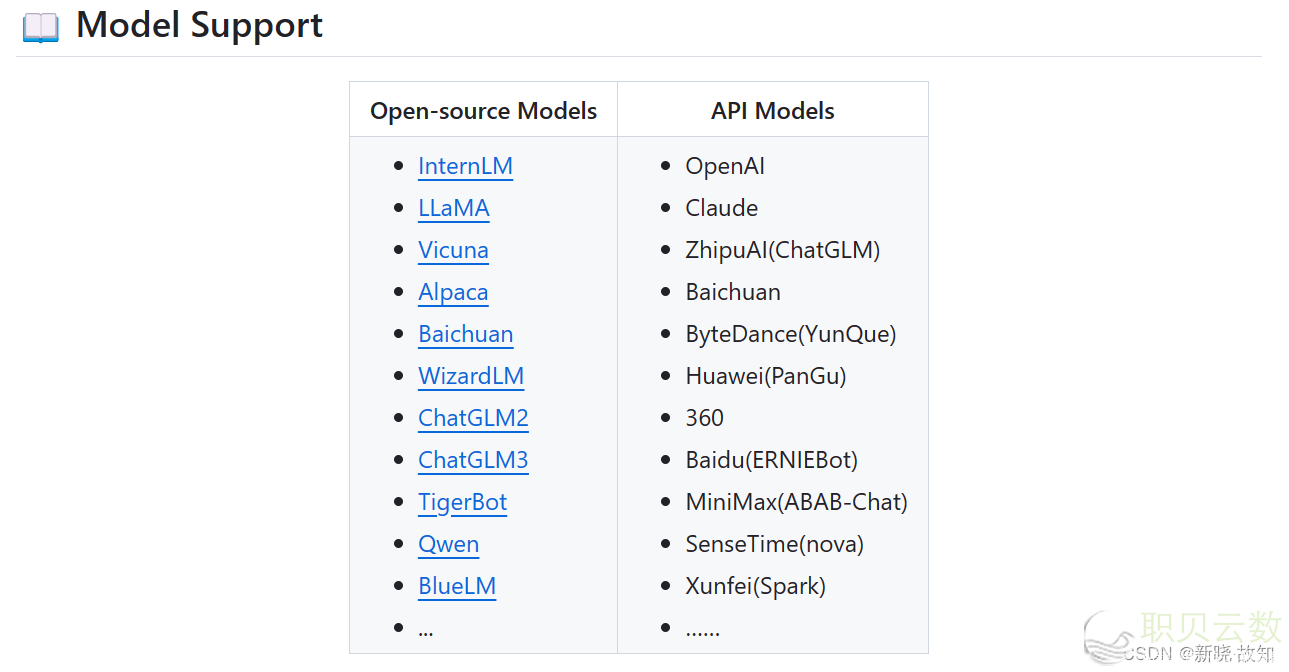Click the Qwen model link
This screenshot has height=672, width=1289.
[x=448, y=544]
